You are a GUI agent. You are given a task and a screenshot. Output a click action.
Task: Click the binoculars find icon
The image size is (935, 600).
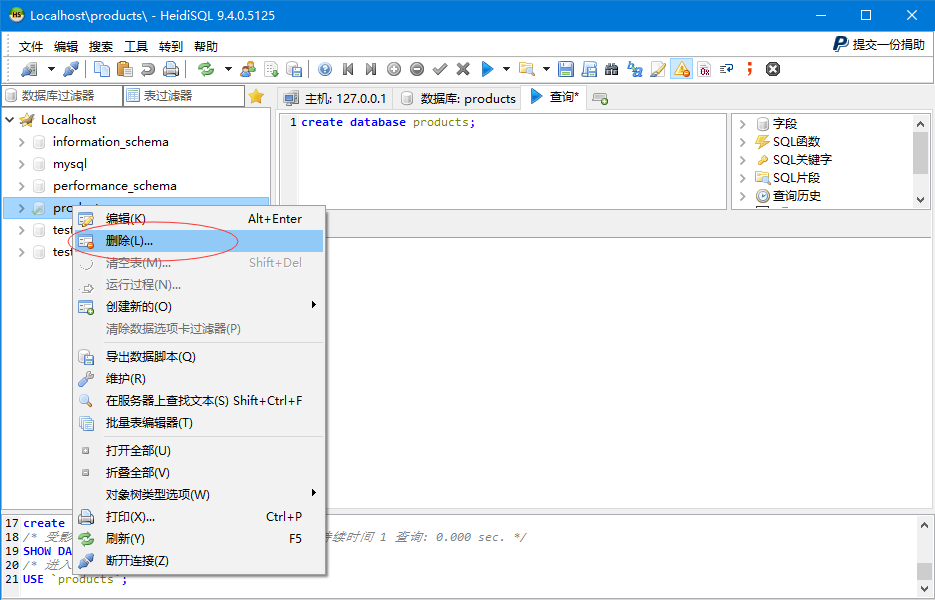[612, 69]
